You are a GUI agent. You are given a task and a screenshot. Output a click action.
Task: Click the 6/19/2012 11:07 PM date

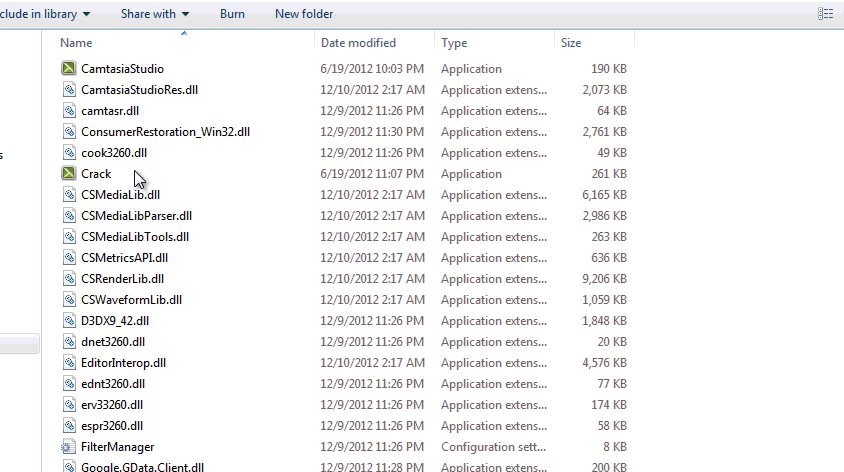(372, 174)
